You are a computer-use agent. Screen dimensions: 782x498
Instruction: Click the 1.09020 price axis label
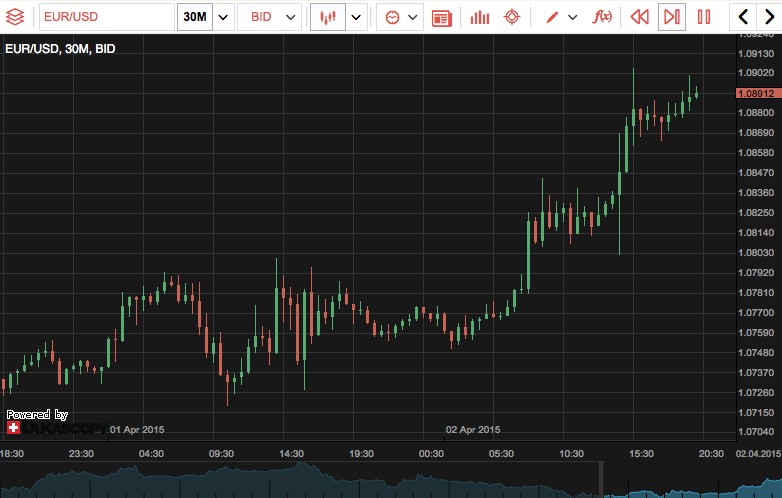pyautogui.click(x=756, y=73)
